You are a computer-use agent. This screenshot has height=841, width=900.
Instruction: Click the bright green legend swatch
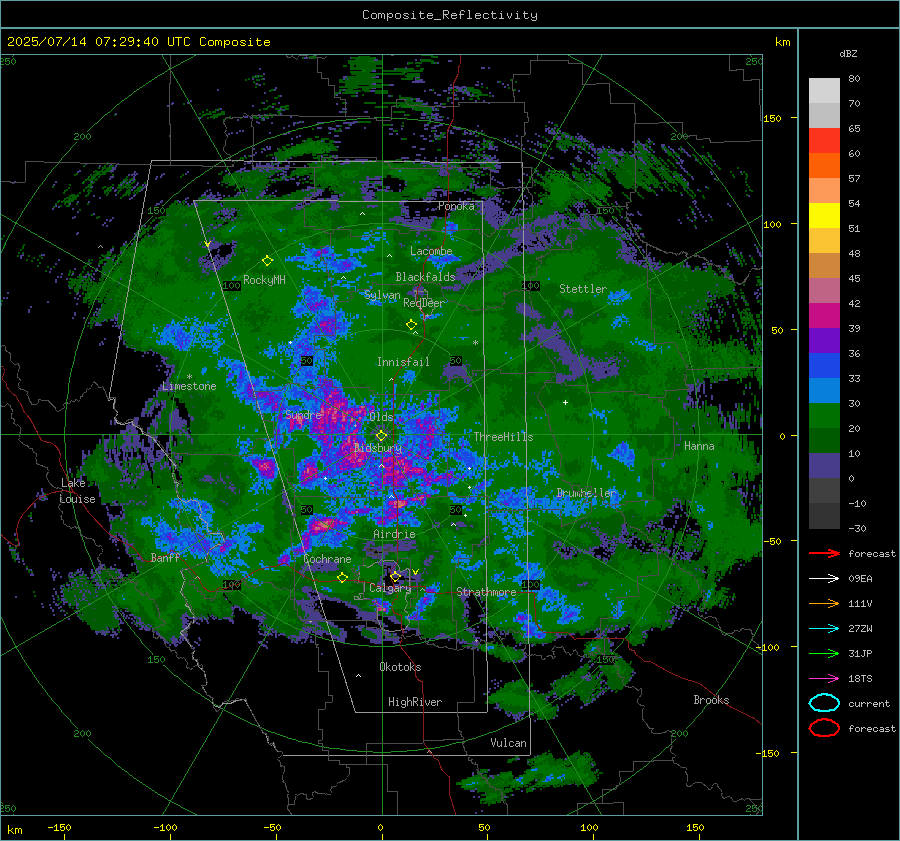pos(824,416)
